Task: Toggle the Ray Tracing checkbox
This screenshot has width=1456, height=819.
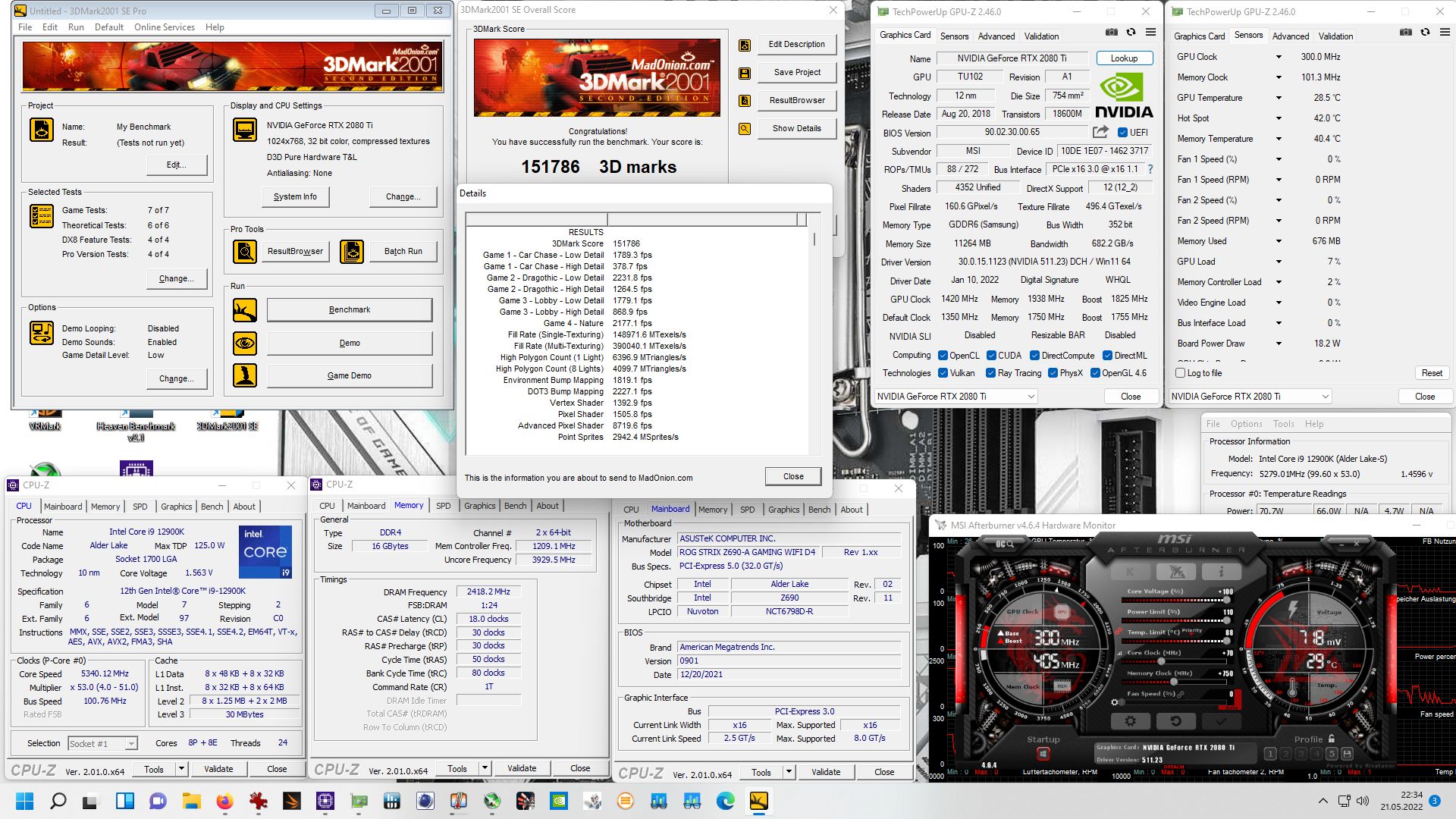Action: coord(990,373)
